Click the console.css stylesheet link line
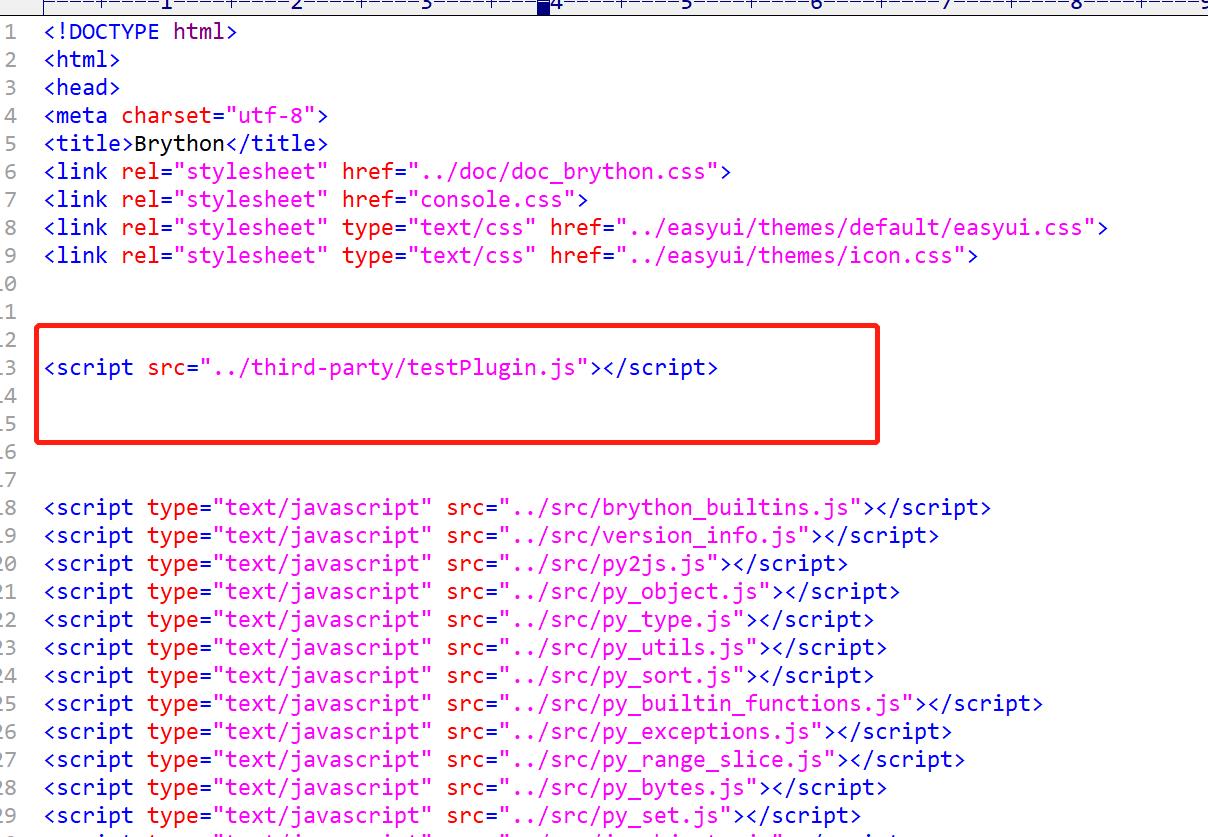Screen dimensions: 1208x837 click(316, 200)
